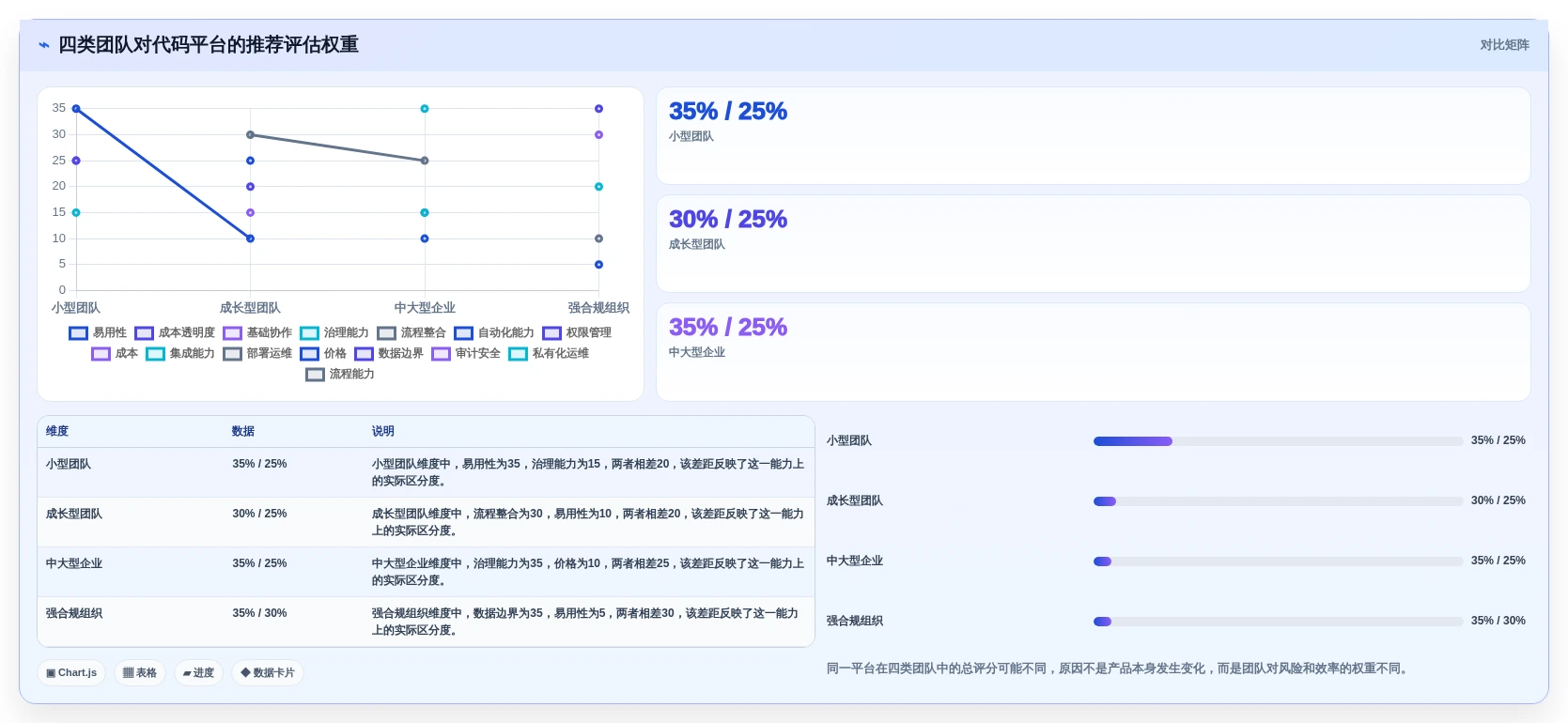Click the 集成能力 legend color box
Viewport: 1568px width, 723px height.
156,354
